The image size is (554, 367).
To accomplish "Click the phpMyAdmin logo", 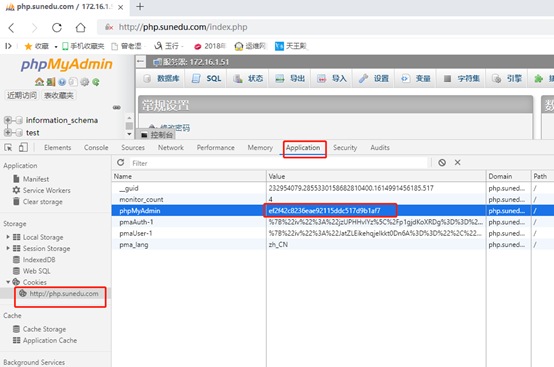I will [x=66, y=64].
